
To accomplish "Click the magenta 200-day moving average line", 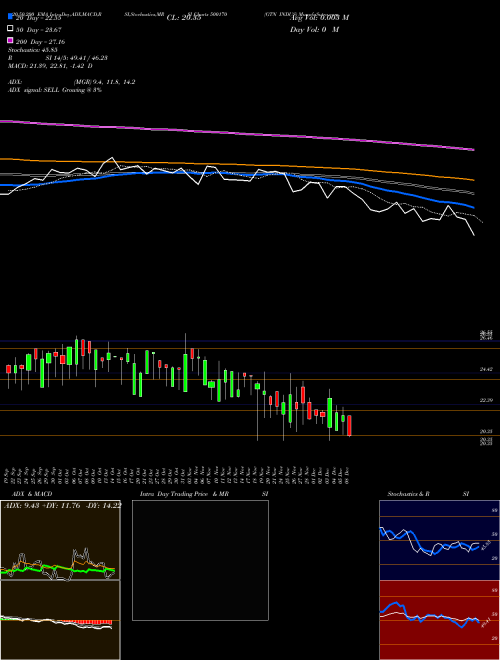I will point(237,133).
